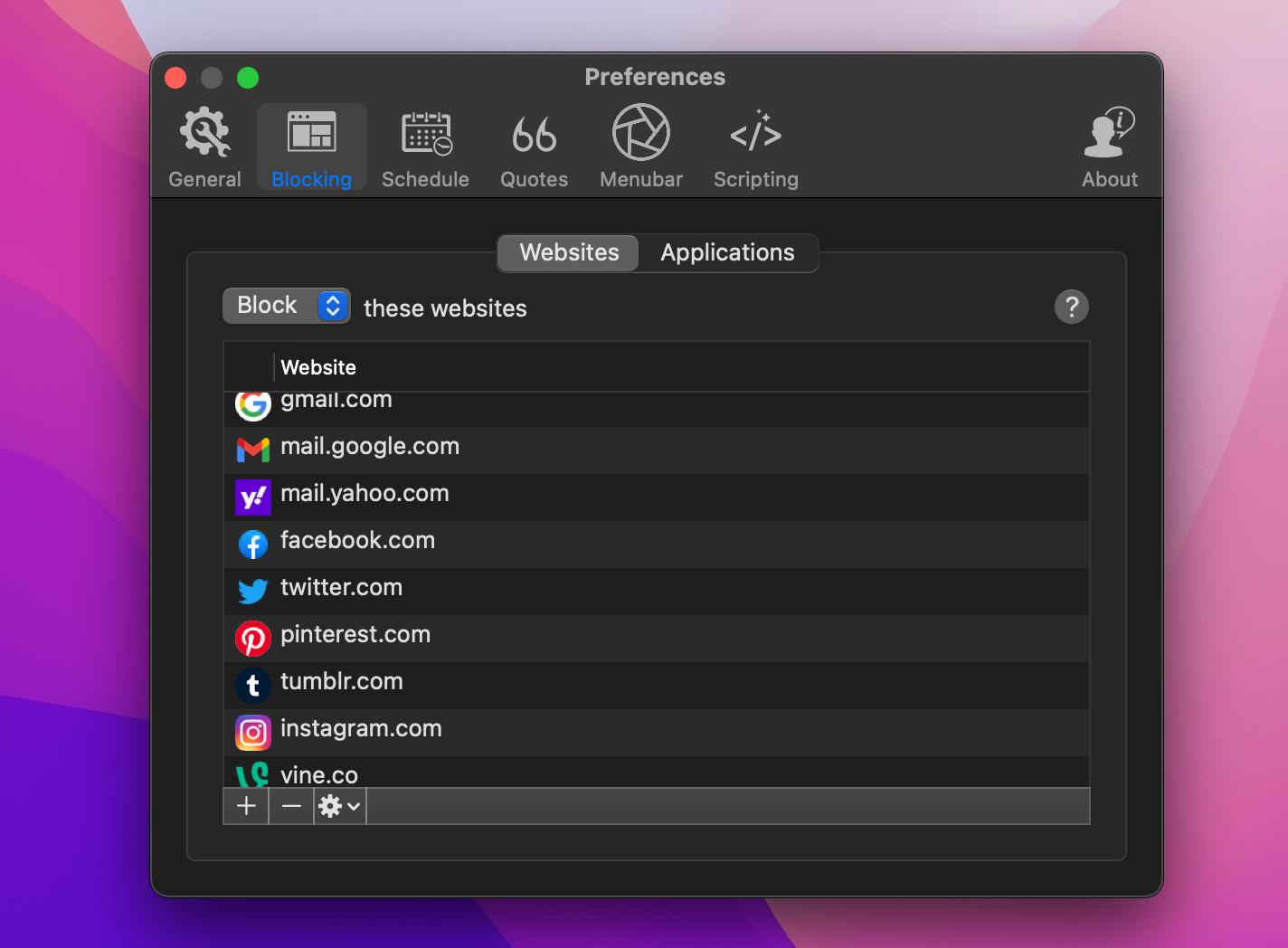Select the gmail.com row text
The width and height of the screenshot is (1288, 948).
(x=336, y=400)
